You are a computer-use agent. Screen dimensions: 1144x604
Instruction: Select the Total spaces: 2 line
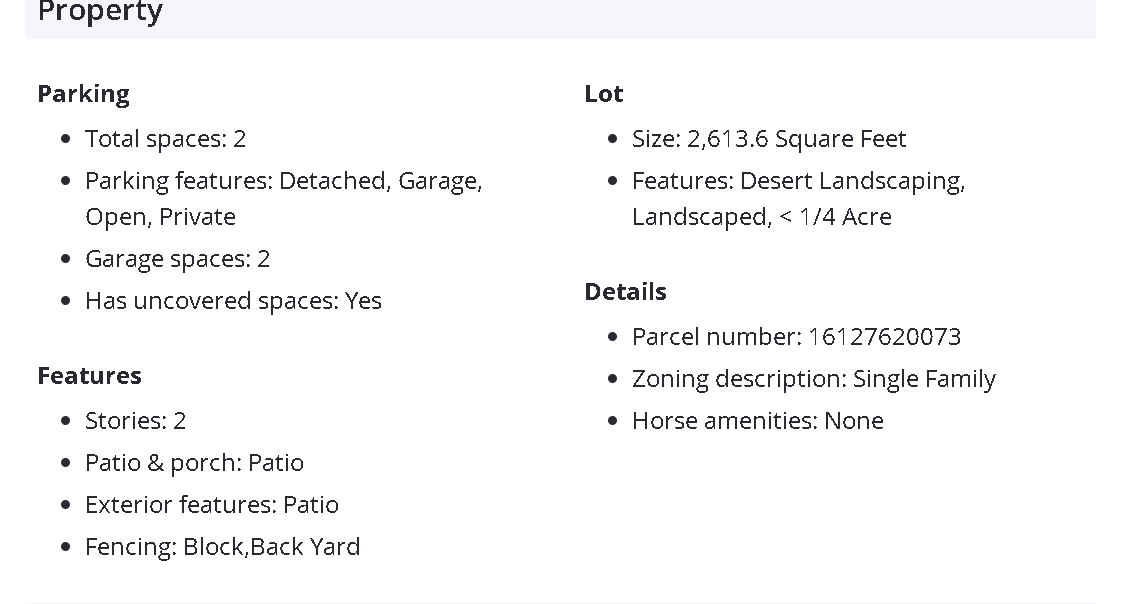pyautogui.click(x=165, y=139)
